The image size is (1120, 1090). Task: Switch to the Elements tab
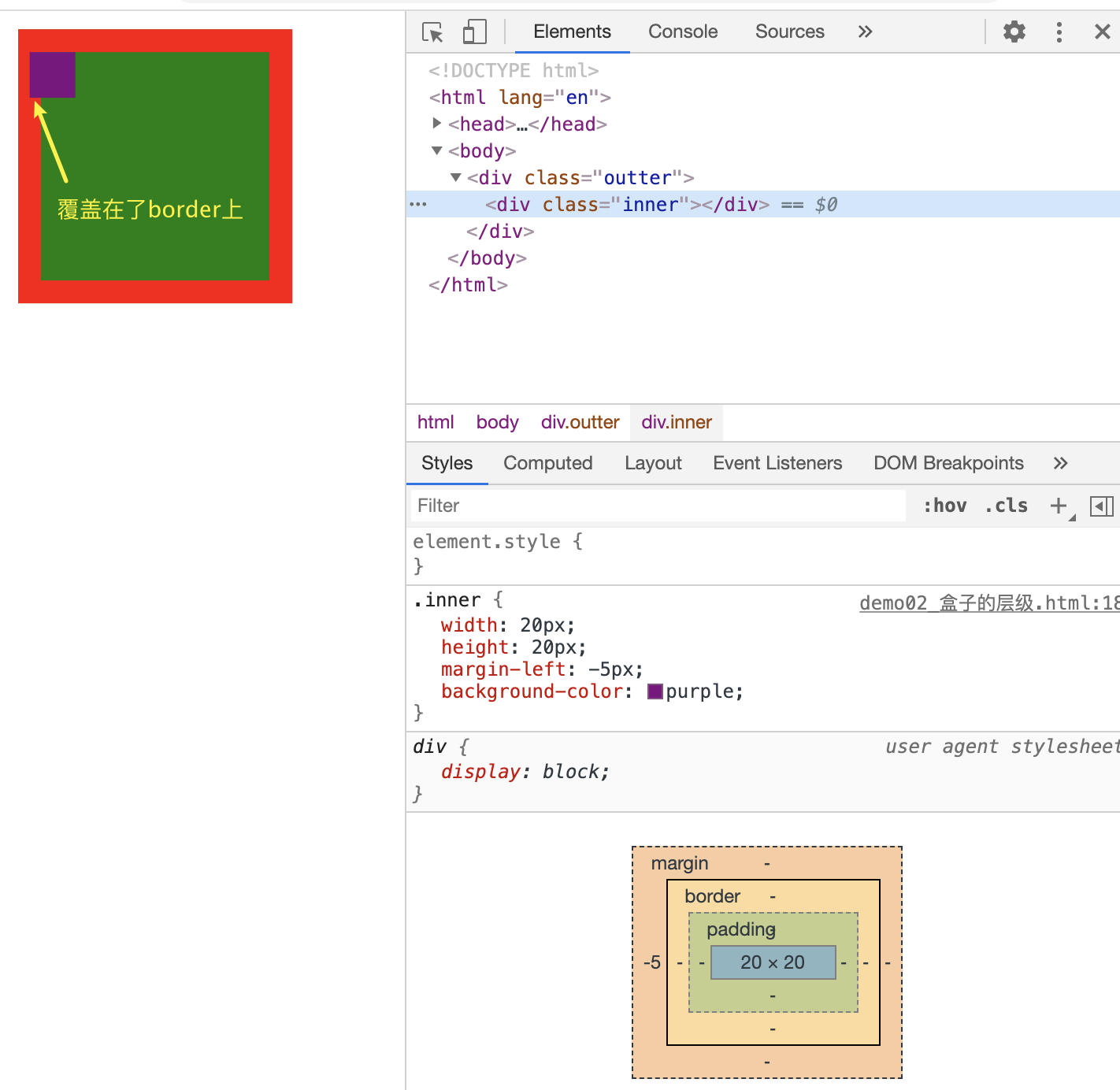click(573, 32)
